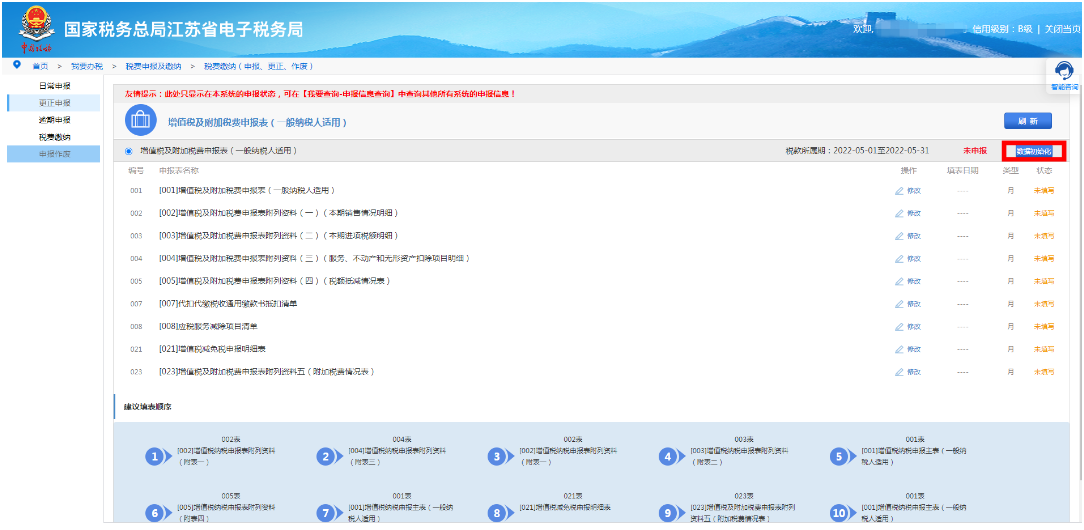Click the Jiangsu tax bureau emblem logo

[37, 30]
